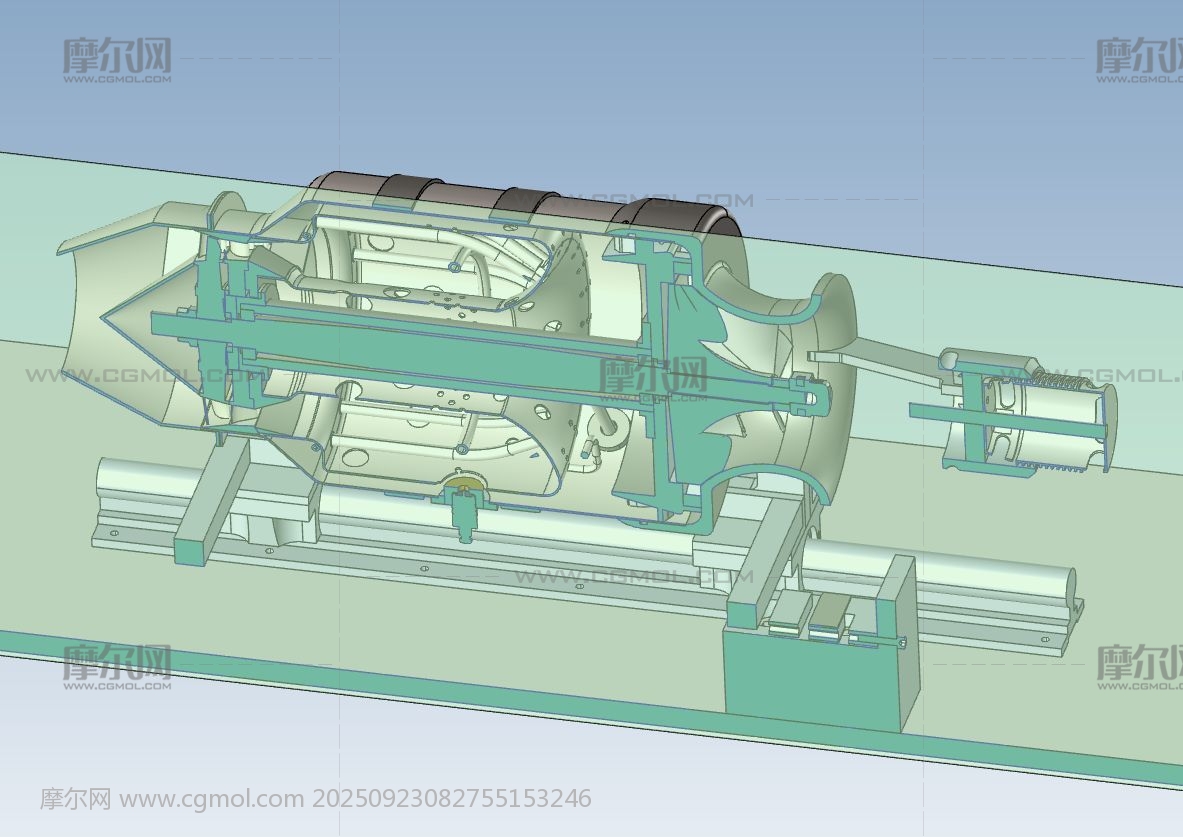Open the www.cgmol.com footer link
Viewport: 1183px width, 837px height.
click(210, 799)
